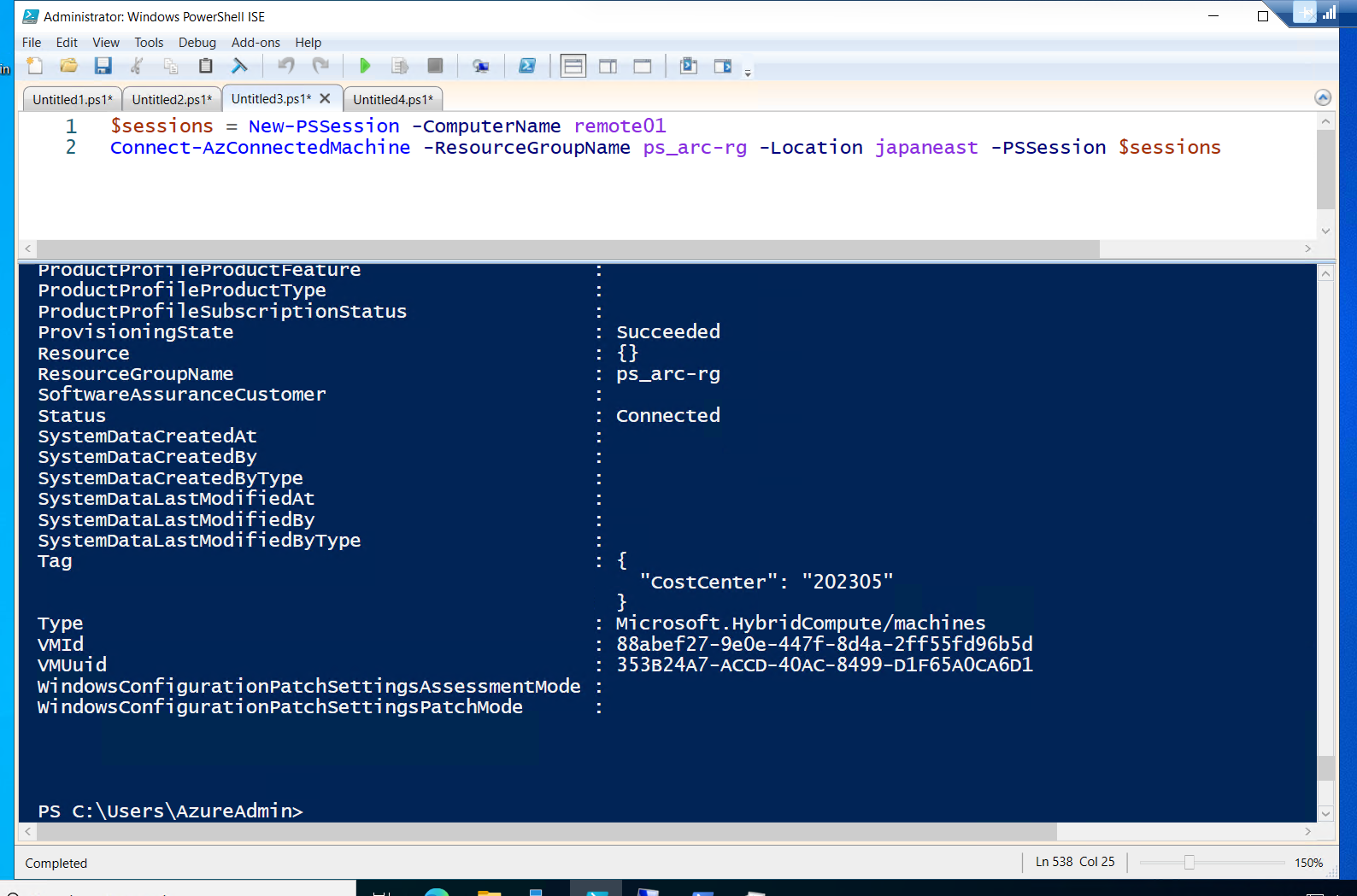Click the VMId value 88abef27-9e0e-447f-8d4a-2ff55fd96b5d
This screenshot has height=896, width=1357.
point(825,644)
